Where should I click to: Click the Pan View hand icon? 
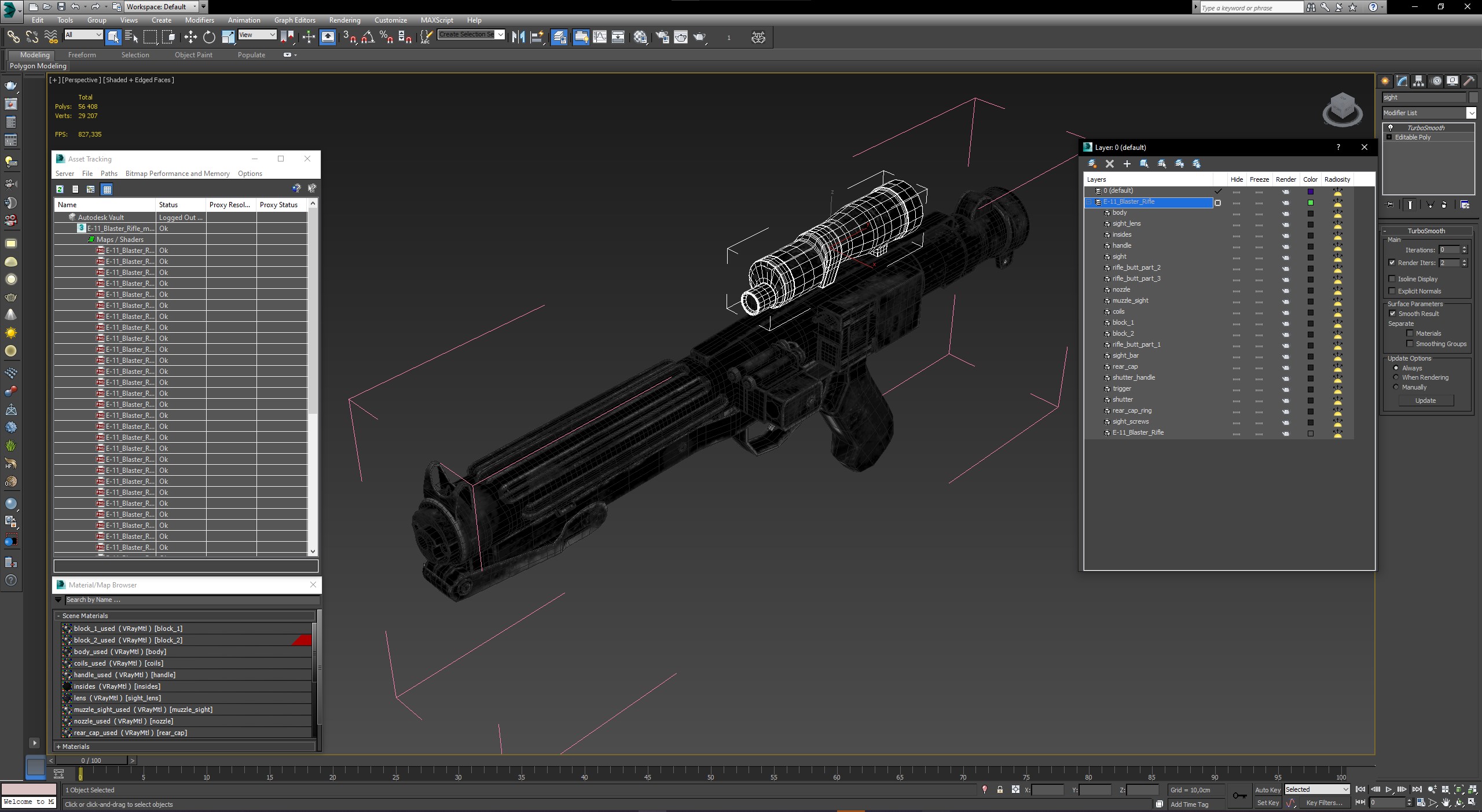(1446, 803)
